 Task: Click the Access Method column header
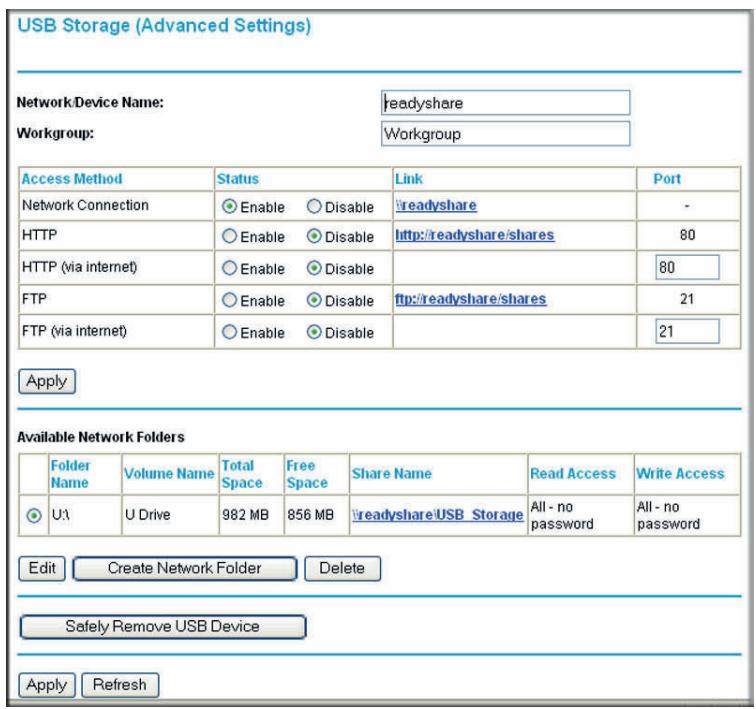pyautogui.click(x=72, y=179)
